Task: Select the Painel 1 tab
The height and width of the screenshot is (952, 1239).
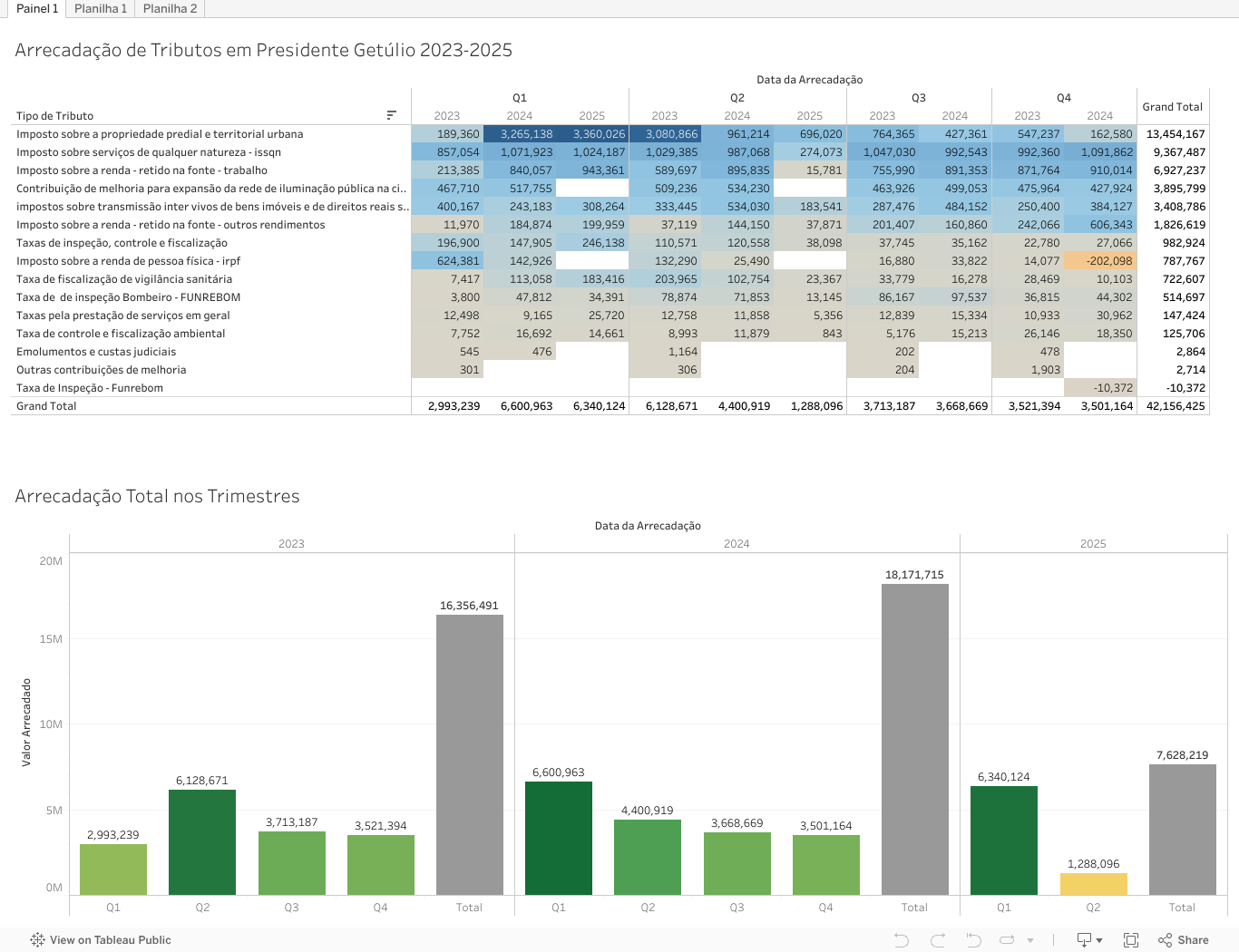Action: [x=37, y=8]
